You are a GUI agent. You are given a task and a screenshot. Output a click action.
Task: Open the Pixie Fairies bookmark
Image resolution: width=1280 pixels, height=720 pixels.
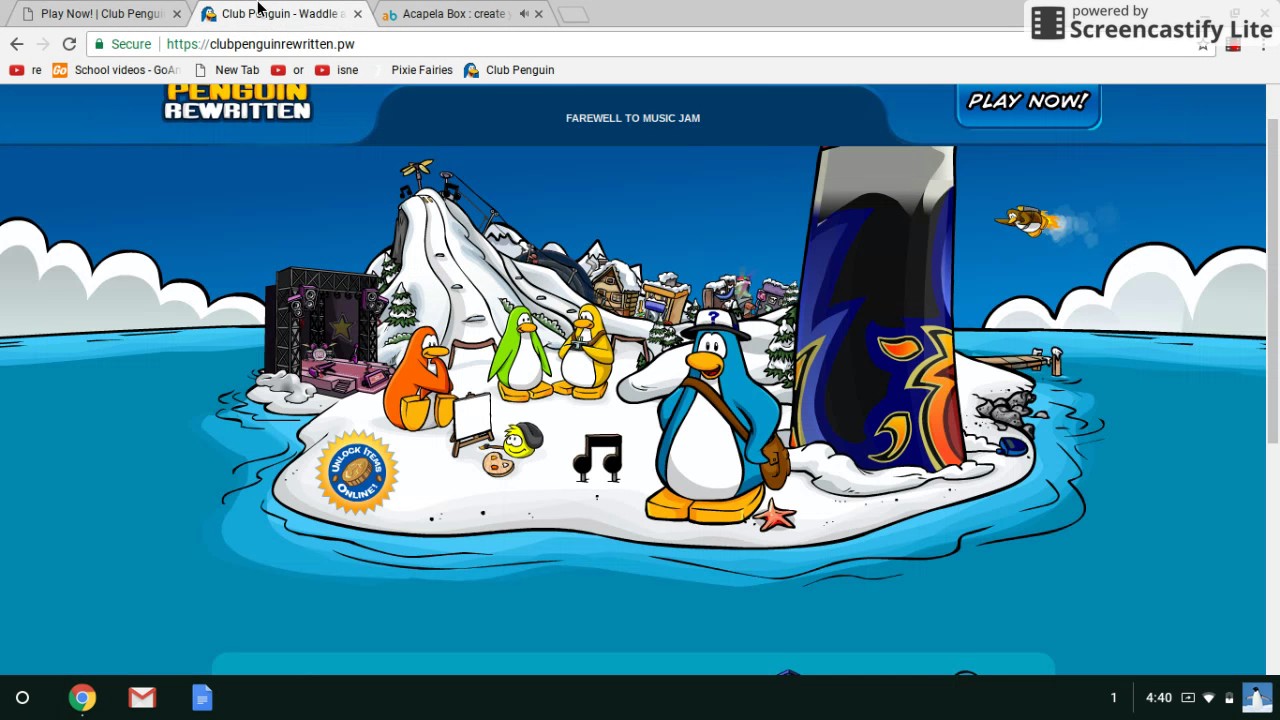click(x=412, y=70)
